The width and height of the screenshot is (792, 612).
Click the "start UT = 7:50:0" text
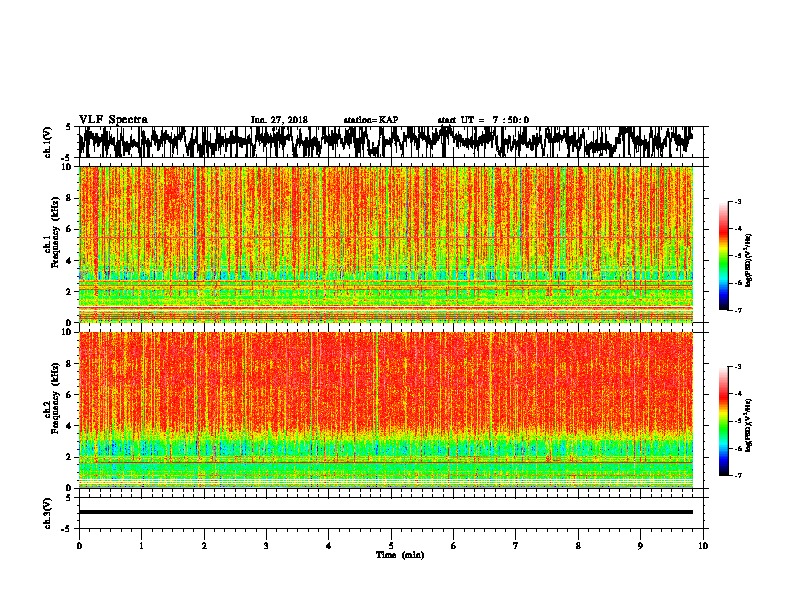pos(483,120)
